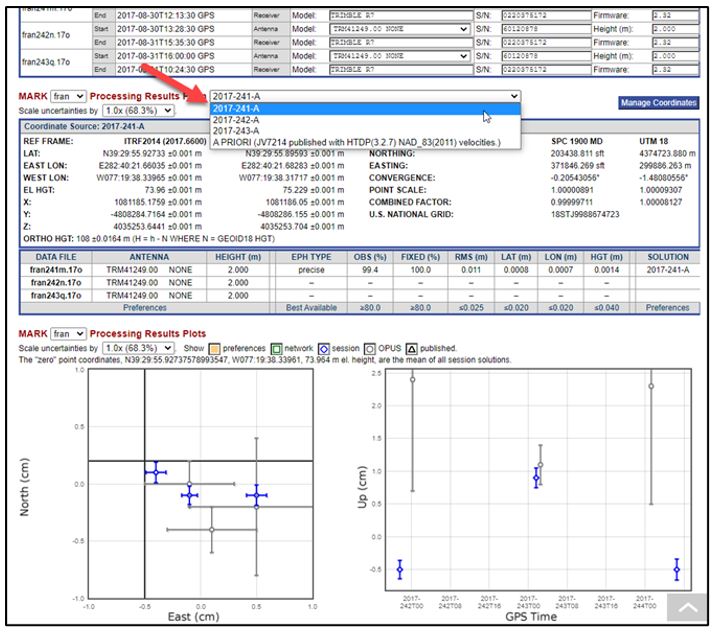The height and width of the screenshot is (635, 718).
Task: Open Preferences link under solution column
Action: coord(667,308)
